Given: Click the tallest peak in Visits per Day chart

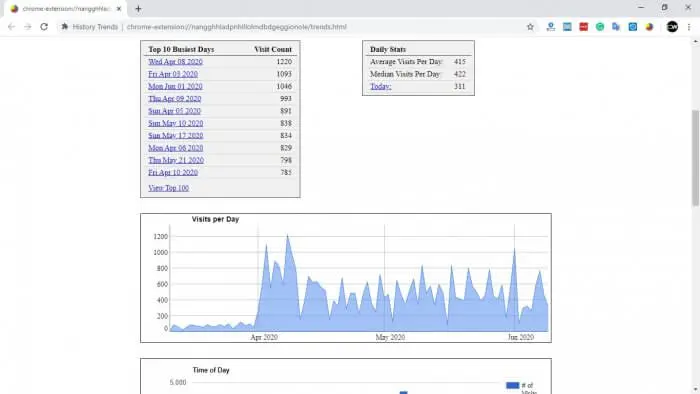Looking at the screenshot, I should pyautogui.click(x=287, y=236).
